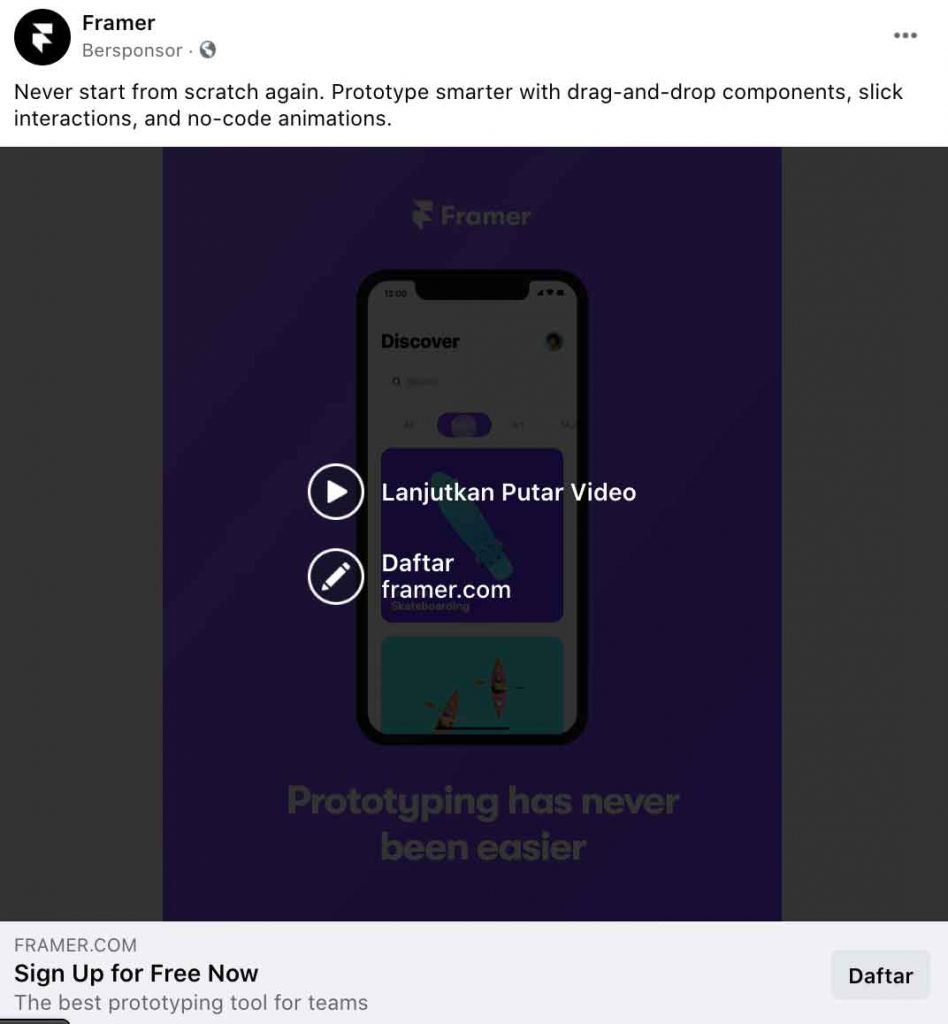Click the Discover heading in mockup
The width and height of the screenshot is (948, 1024).
tap(420, 342)
